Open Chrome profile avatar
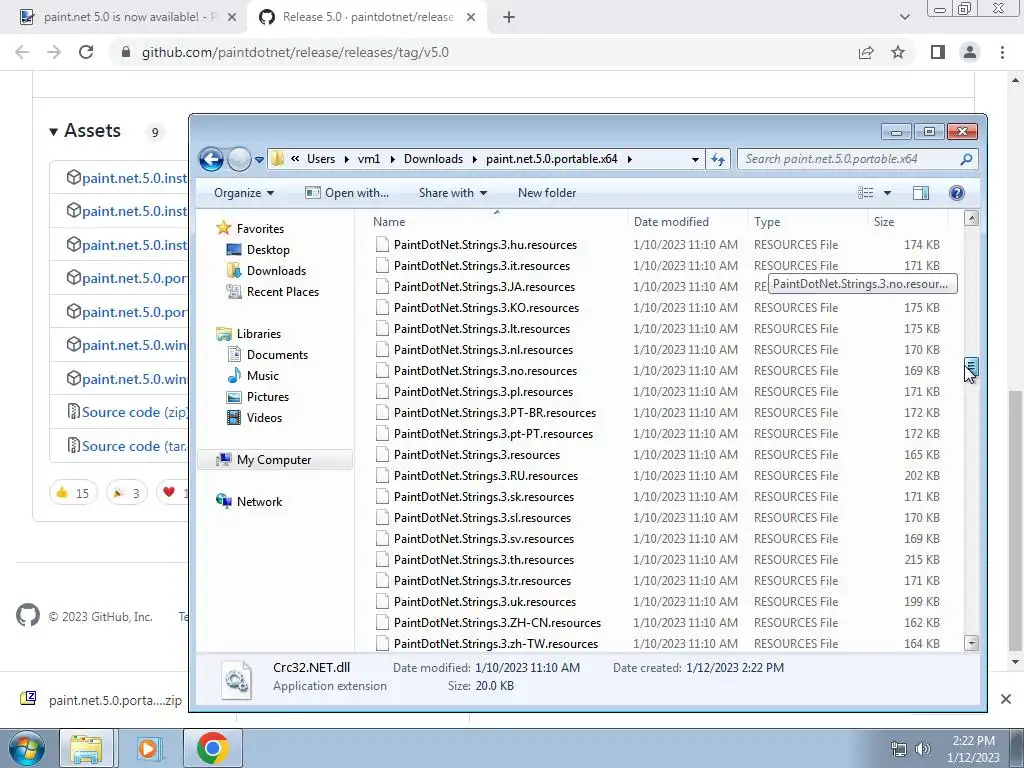This screenshot has width=1024, height=768. click(970, 52)
